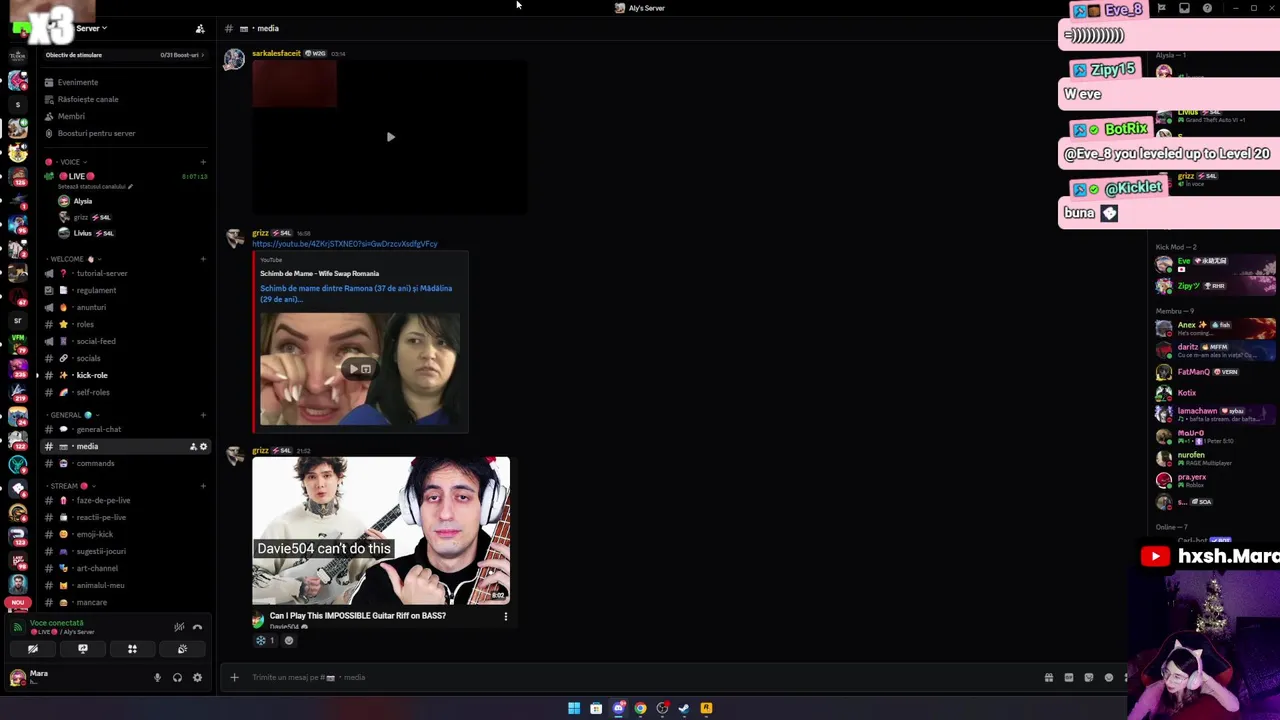This screenshot has width=1280, height=720.
Task: Toggle the camera in voice panel
Action: (x=33, y=649)
